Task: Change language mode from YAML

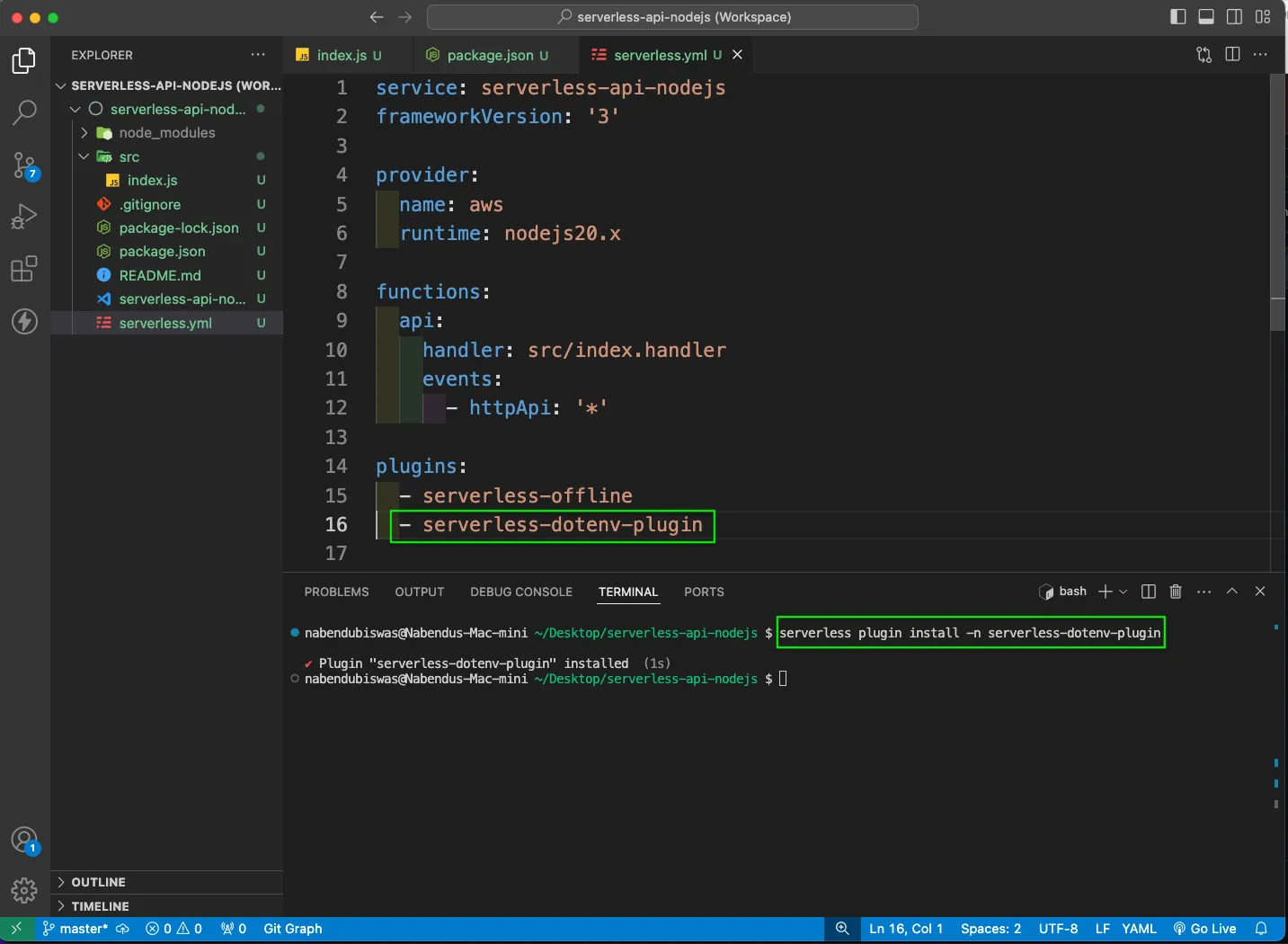Action: [x=1139, y=929]
